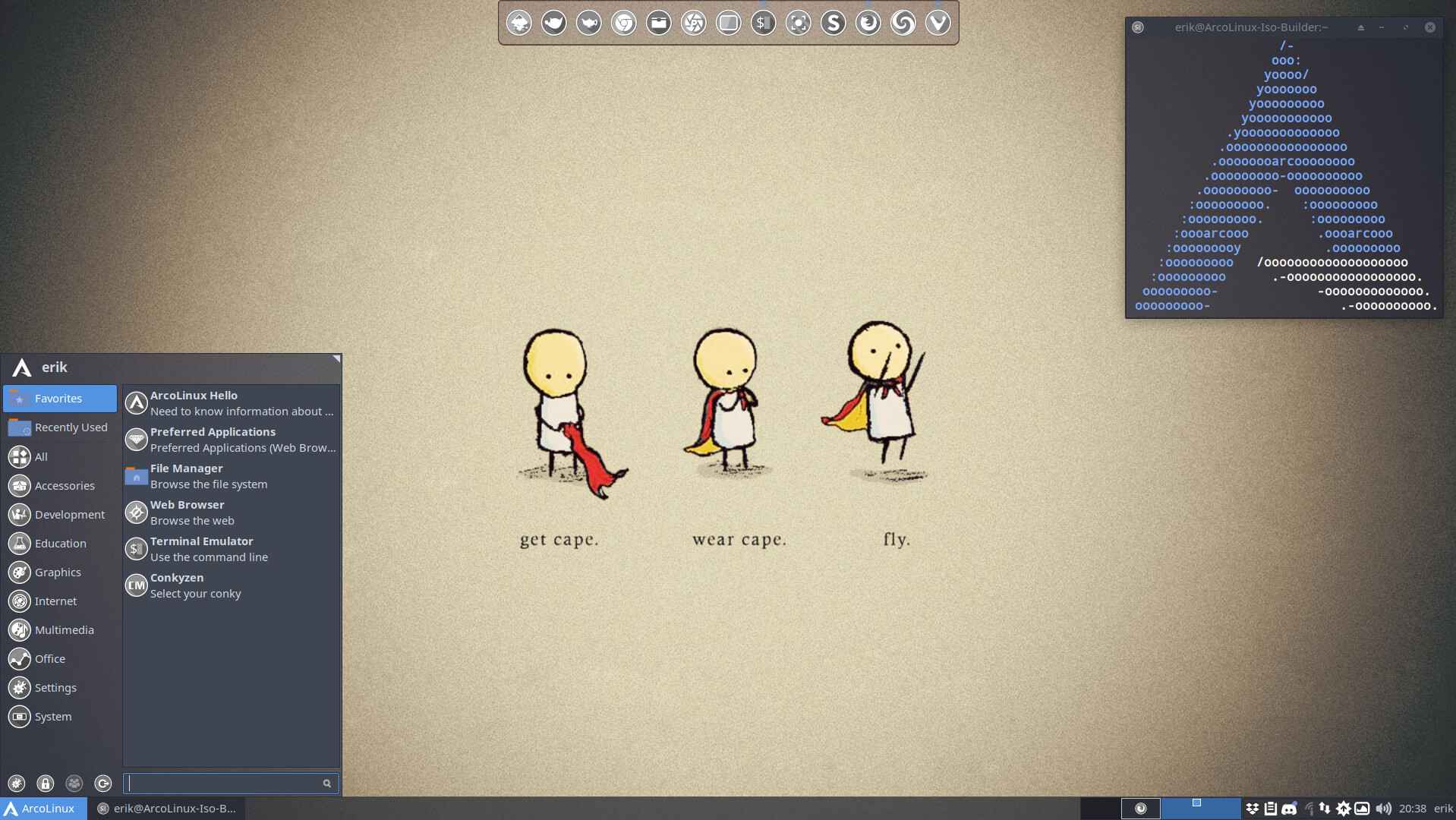Focus the menu search field
This screenshot has width=1456, height=820.
click(231, 783)
